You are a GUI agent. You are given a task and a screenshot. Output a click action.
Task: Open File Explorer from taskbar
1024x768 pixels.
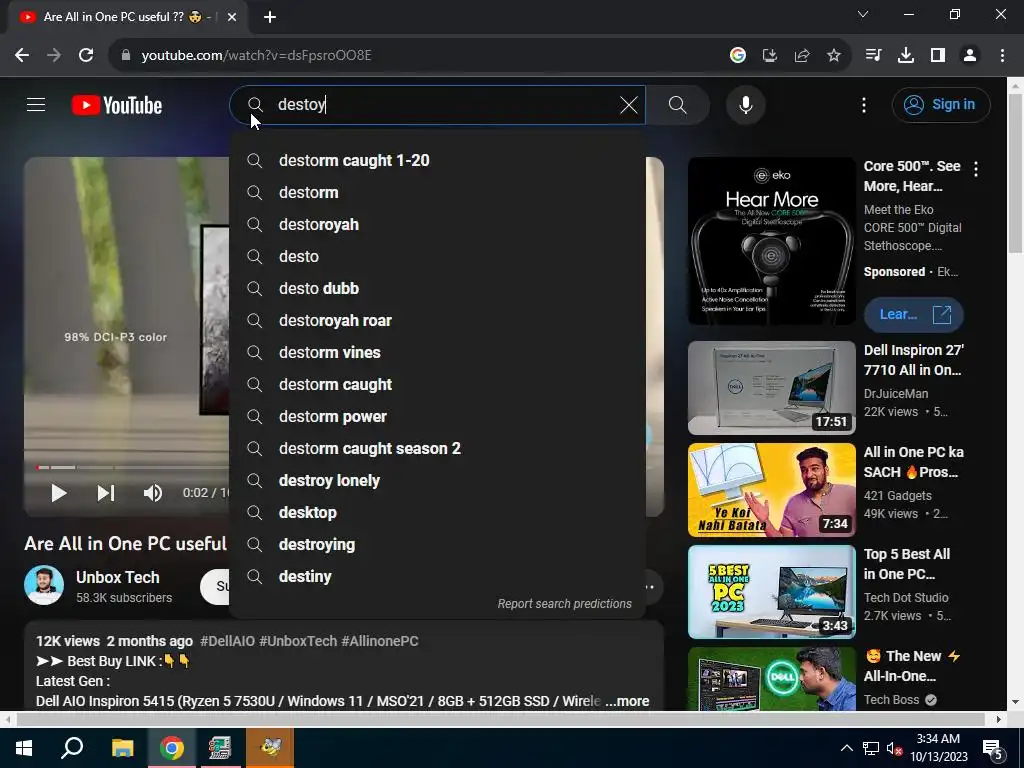tap(122, 748)
